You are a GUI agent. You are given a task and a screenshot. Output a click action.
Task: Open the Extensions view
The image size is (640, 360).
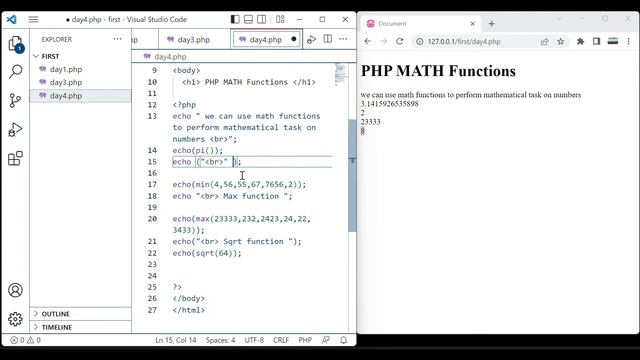click(x=15, y=158)
